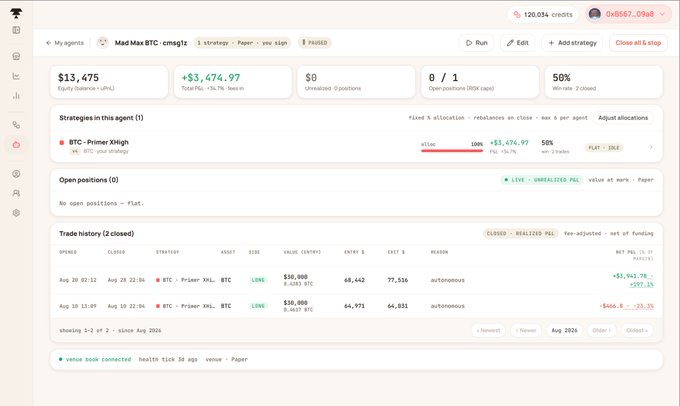Click the ‹ Newer pagination button
This screenshot has width=680, height=406.
pyautogui.click(x=526, y=331)
